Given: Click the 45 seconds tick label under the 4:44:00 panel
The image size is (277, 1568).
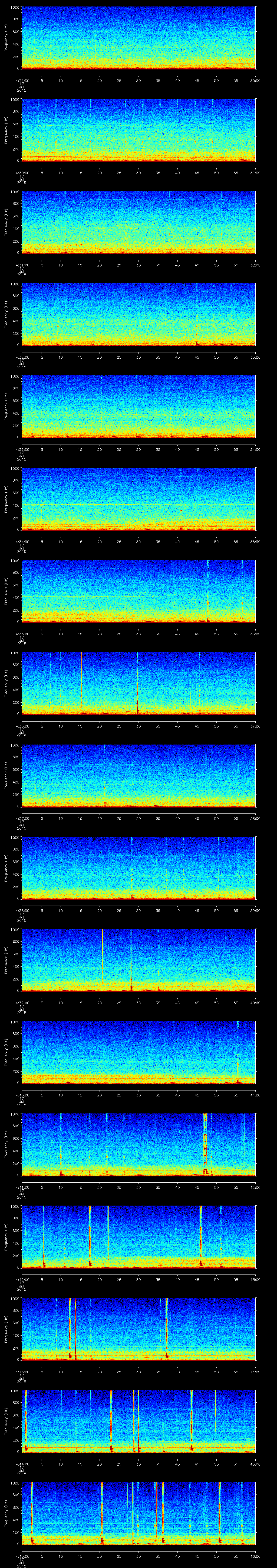Looking at the screenshot, I should [x=197, y=1464].
